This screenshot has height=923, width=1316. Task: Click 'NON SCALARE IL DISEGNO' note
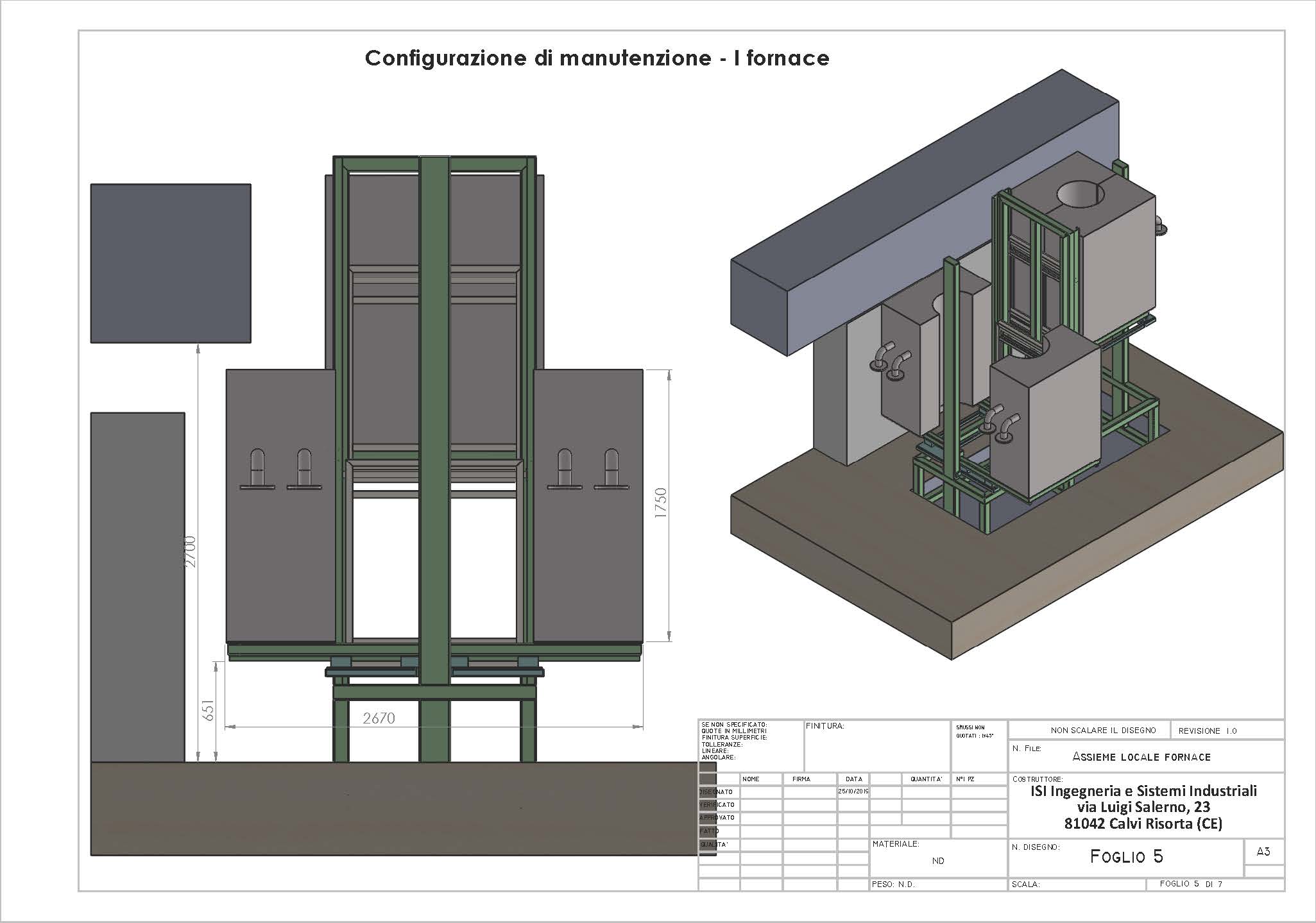coord(1103,731)
